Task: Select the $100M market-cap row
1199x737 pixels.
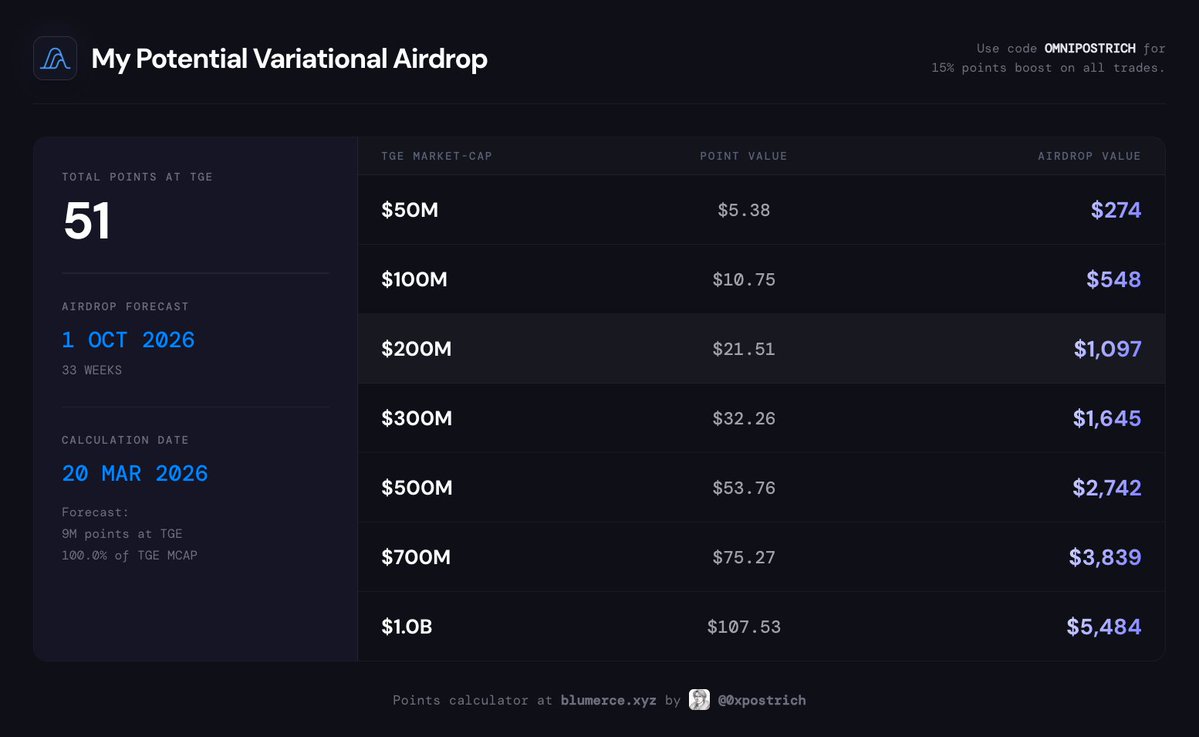Action: pos(762,279)
